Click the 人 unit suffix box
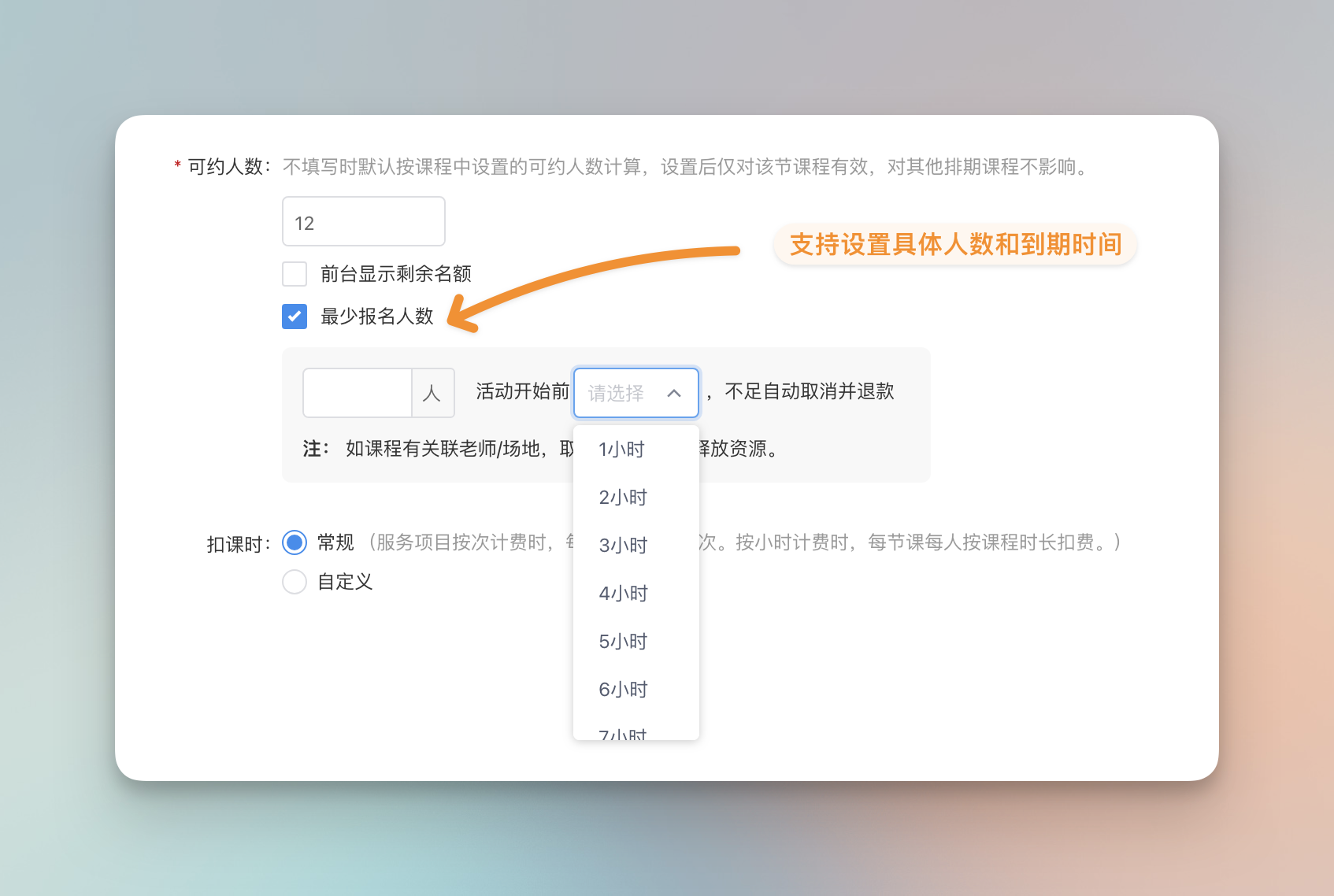Image resolution: width=1334 pixels, height=896 pixels. pyautogui.click(x=432, y=393)
